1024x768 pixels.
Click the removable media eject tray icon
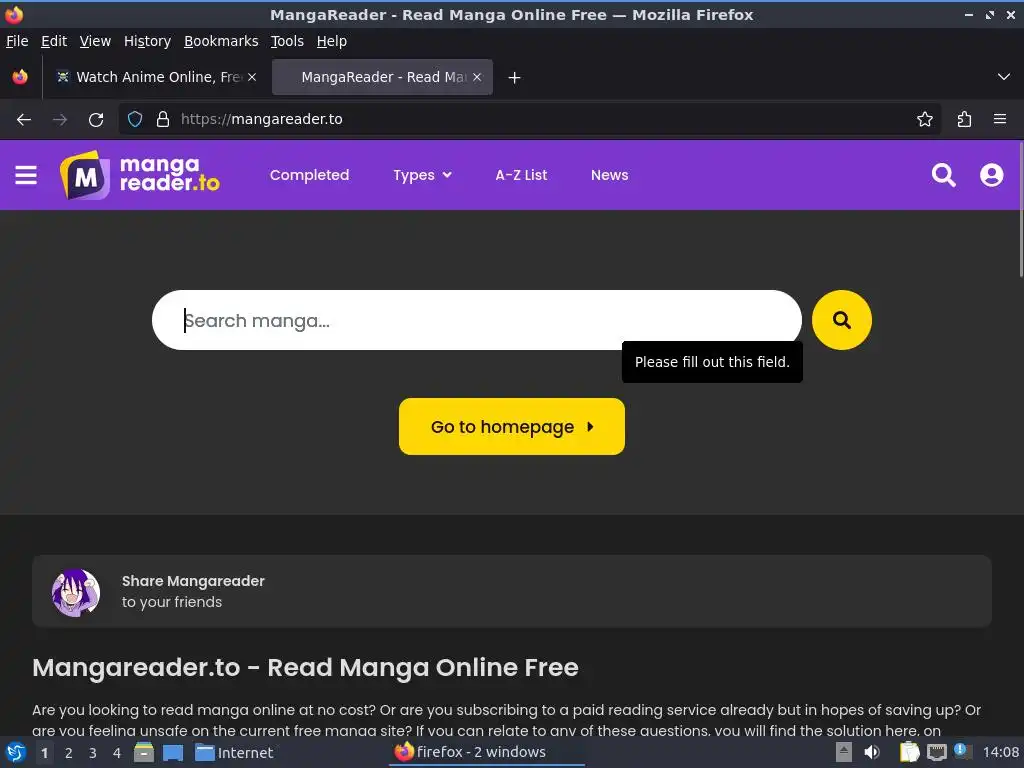pos(843,752)
